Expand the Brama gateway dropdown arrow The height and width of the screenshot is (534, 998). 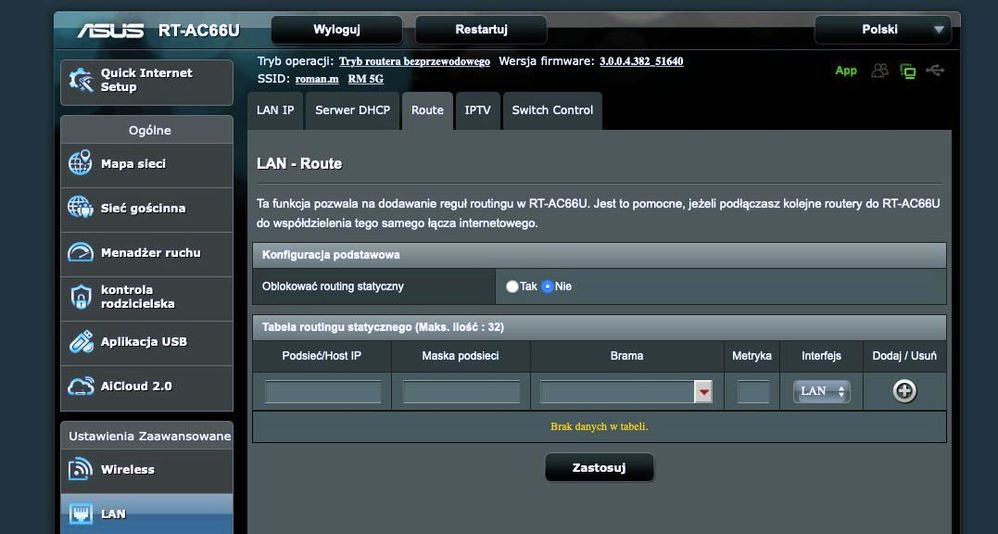[x=704, y=392]
